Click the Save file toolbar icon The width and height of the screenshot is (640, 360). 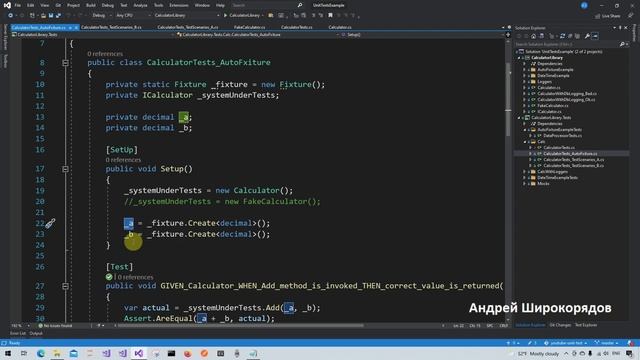click(51, 16)
